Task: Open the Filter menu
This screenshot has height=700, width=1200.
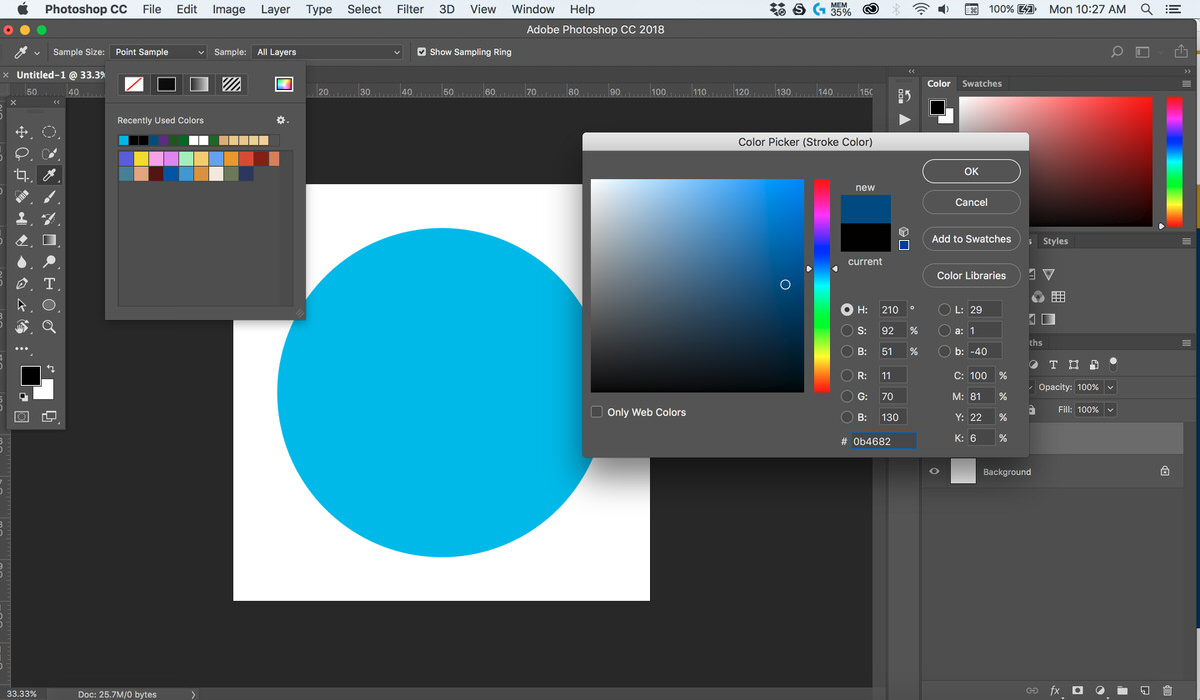Action: click(x=410, y=9)
